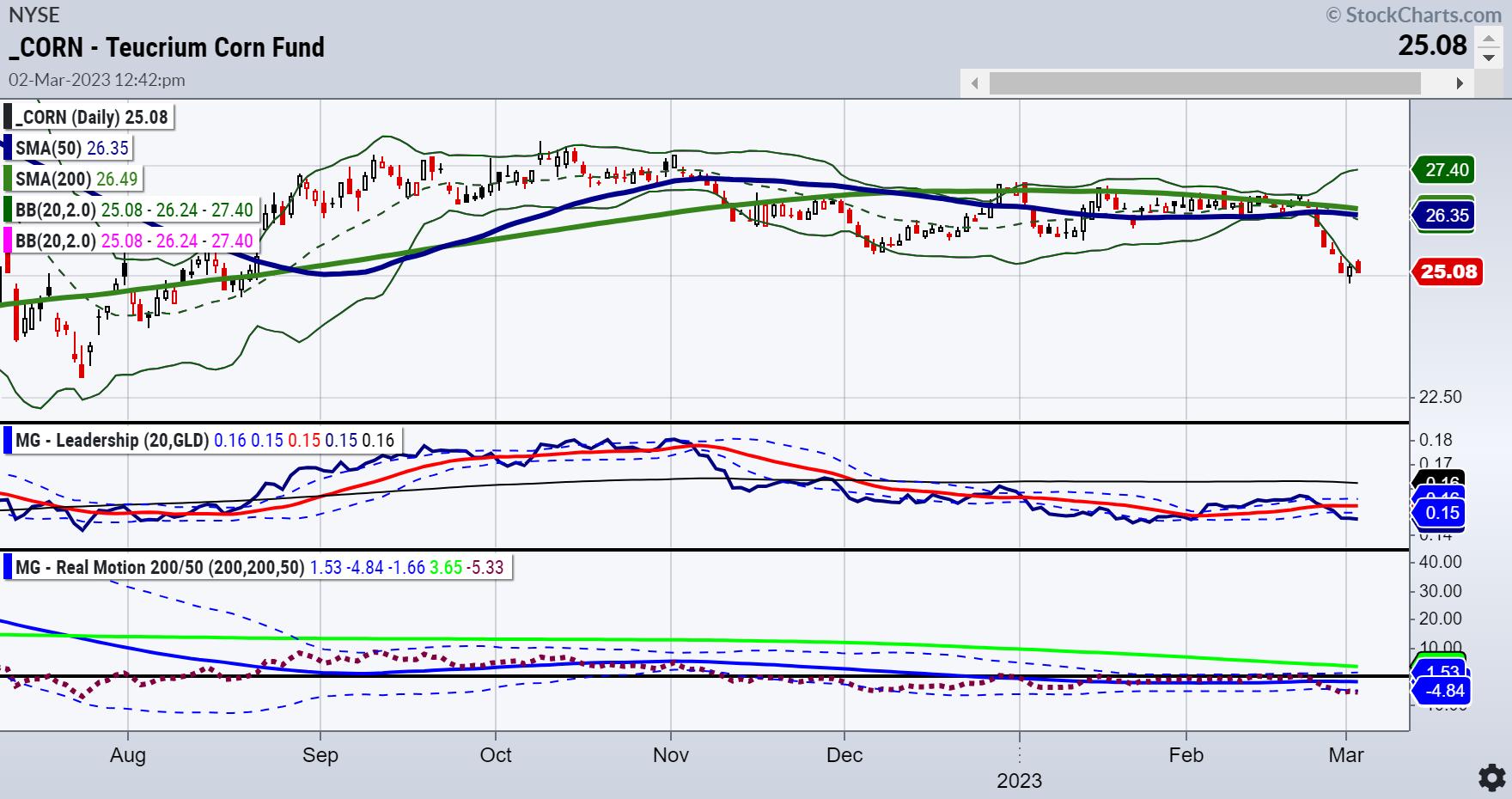
Task: Click the 2023 year marker on axis
Action: click(1019, 780)
